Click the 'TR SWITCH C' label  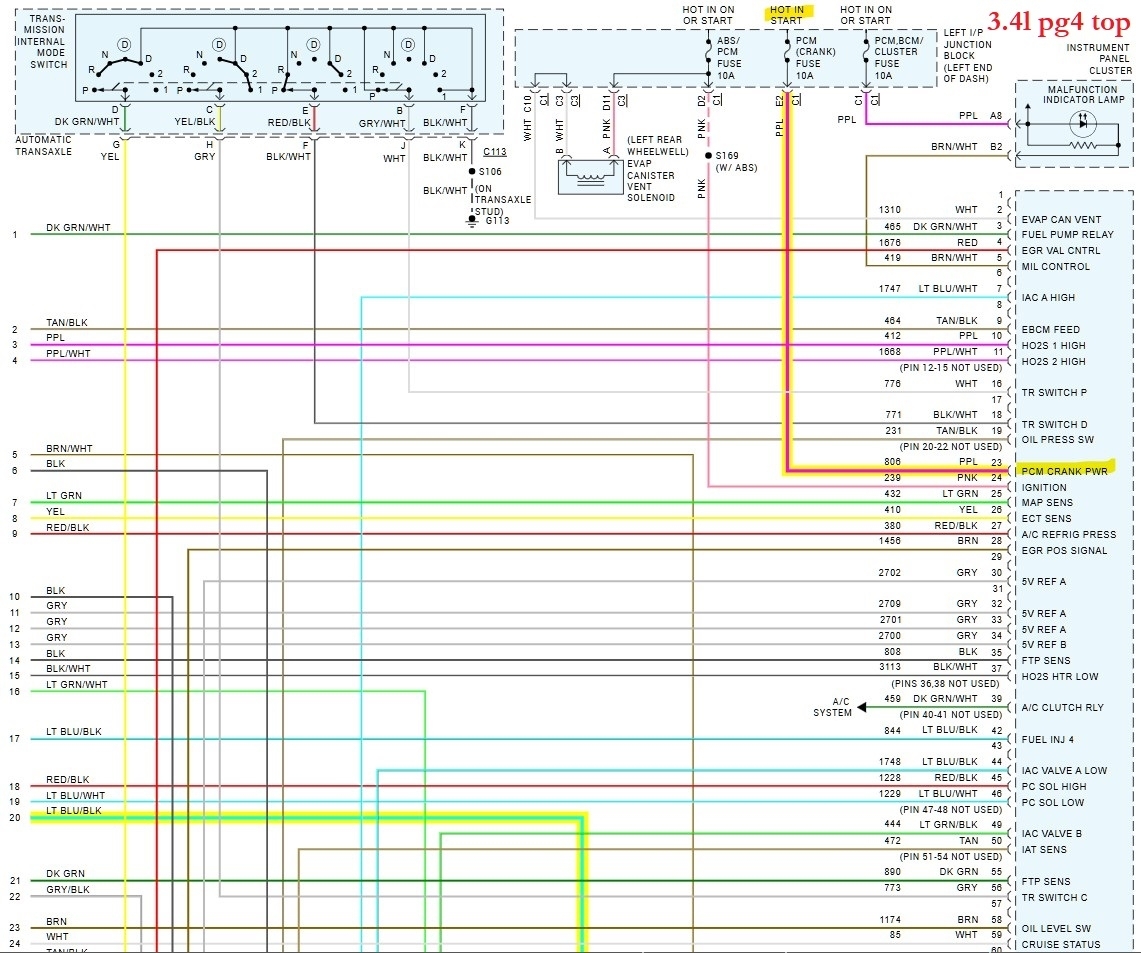[1054, 898]
